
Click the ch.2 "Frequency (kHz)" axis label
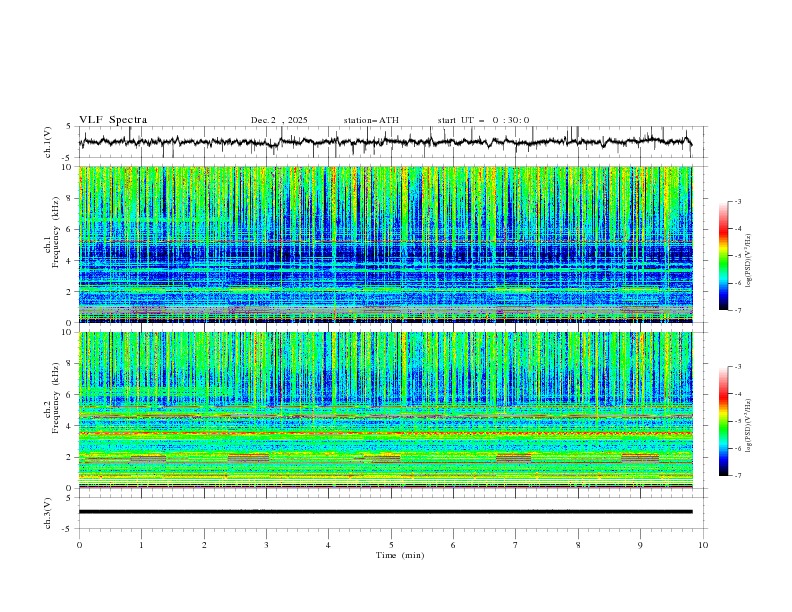pos(55,398)
